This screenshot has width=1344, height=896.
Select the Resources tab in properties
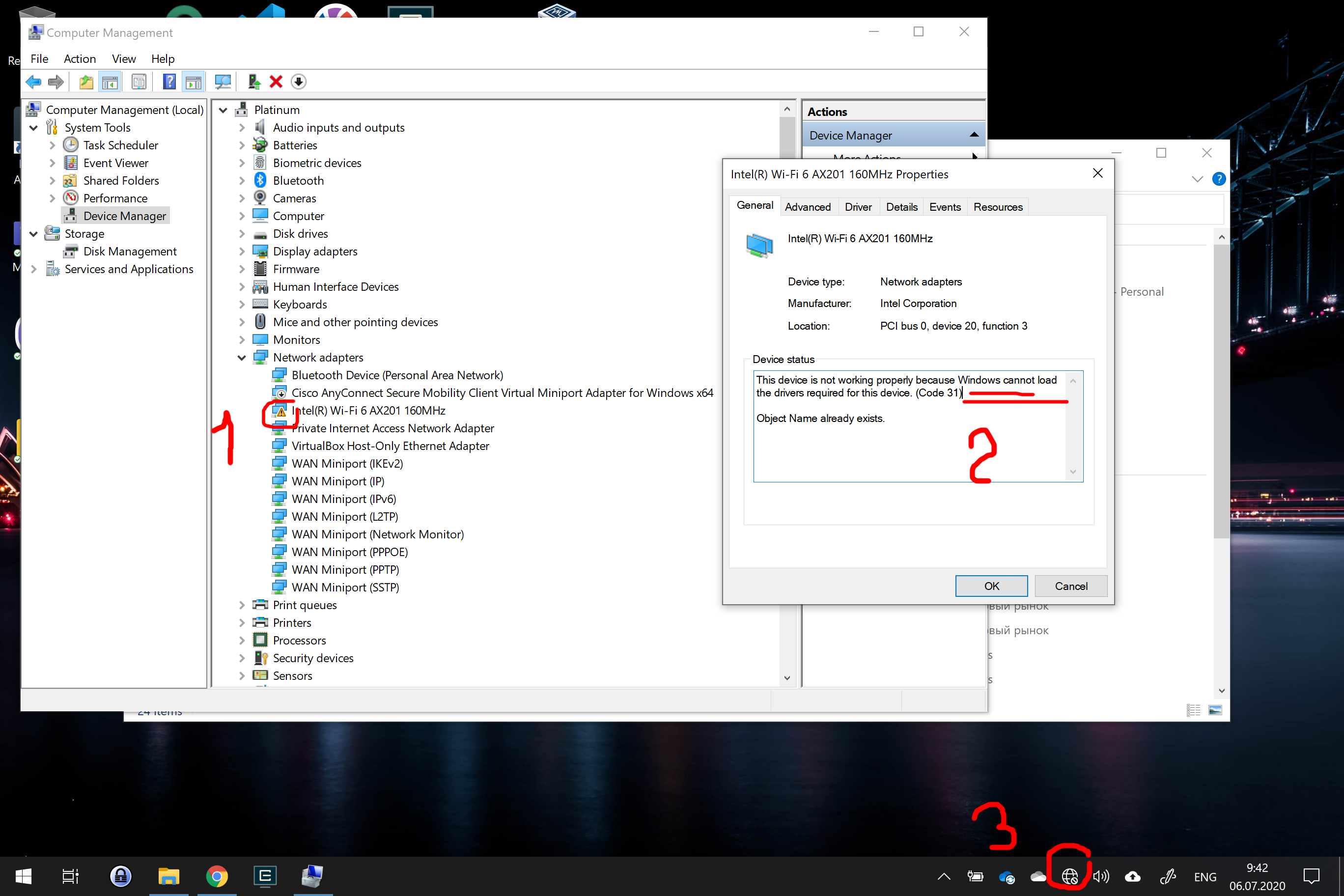click(x=998, y=206)
